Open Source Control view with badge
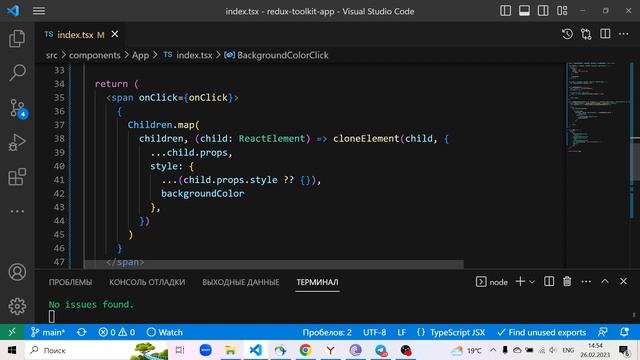640x360 pixels. pos(18,108)
